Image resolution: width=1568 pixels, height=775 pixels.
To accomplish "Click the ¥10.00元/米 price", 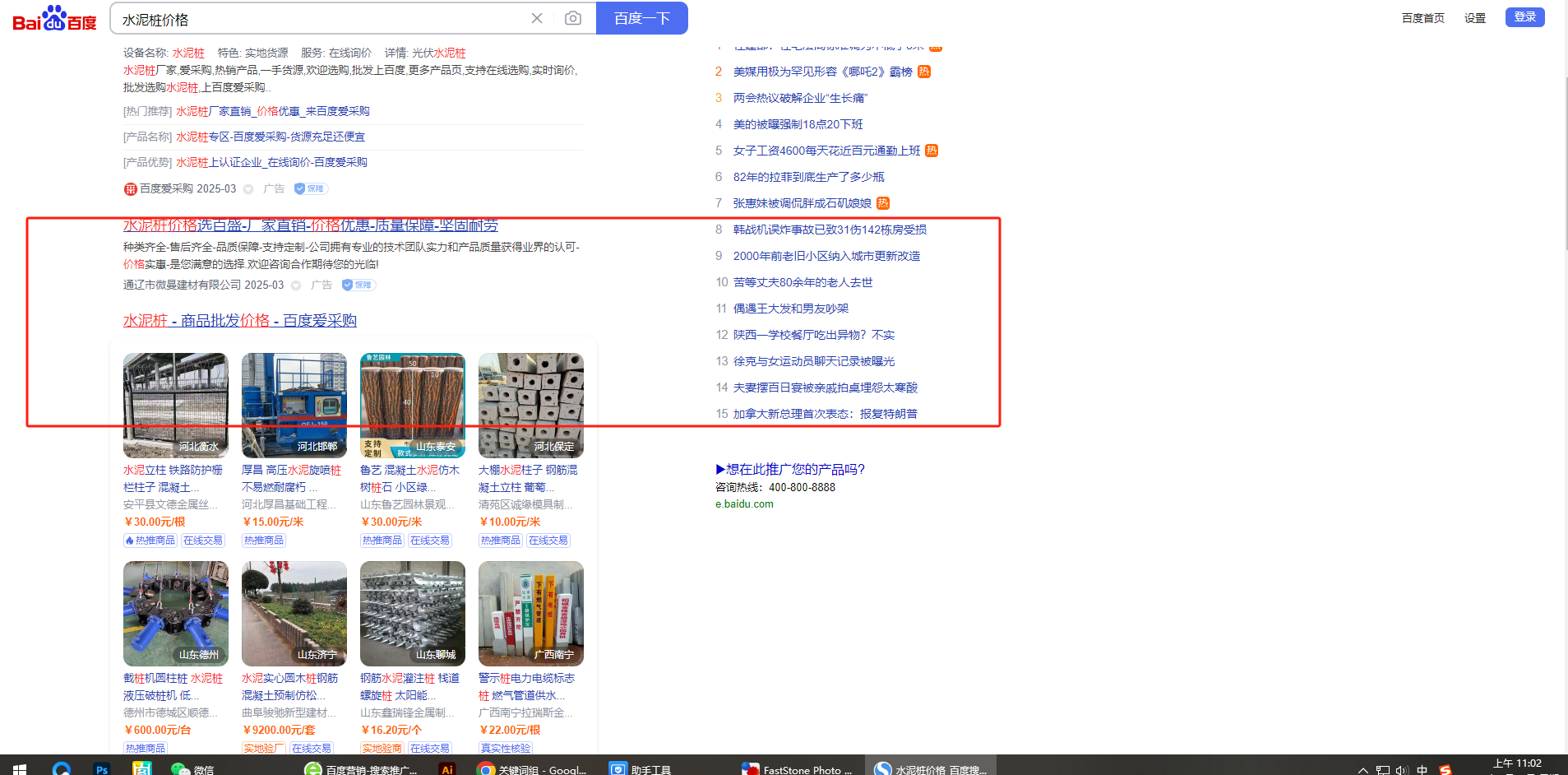I will pyautogui.click(x=510, y=522).
